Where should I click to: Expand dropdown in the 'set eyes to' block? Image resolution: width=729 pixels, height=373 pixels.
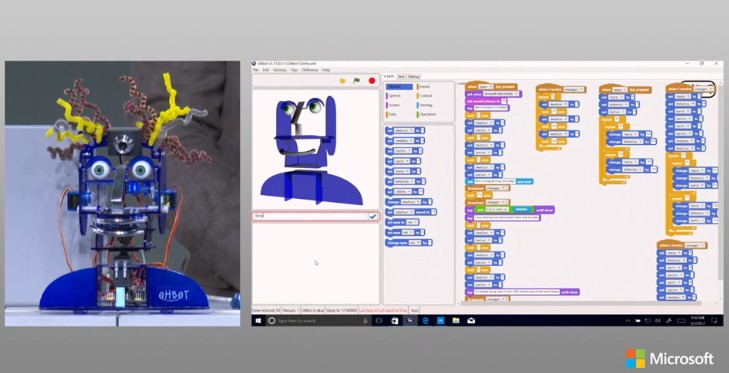(411, 222)
